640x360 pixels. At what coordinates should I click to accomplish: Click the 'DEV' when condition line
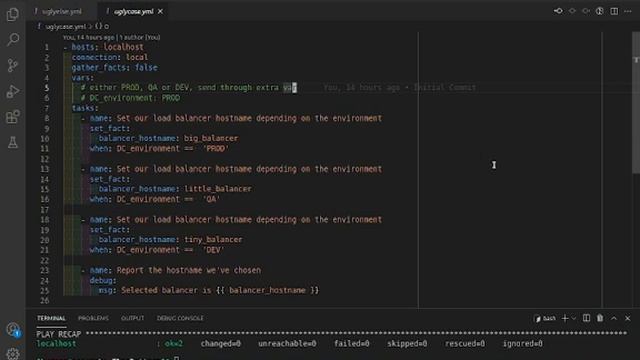pos(157,250)
